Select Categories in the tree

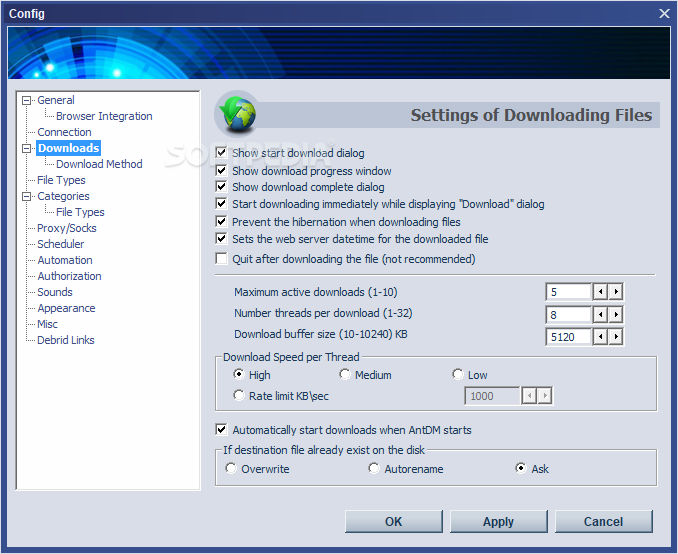coord(63,196)
